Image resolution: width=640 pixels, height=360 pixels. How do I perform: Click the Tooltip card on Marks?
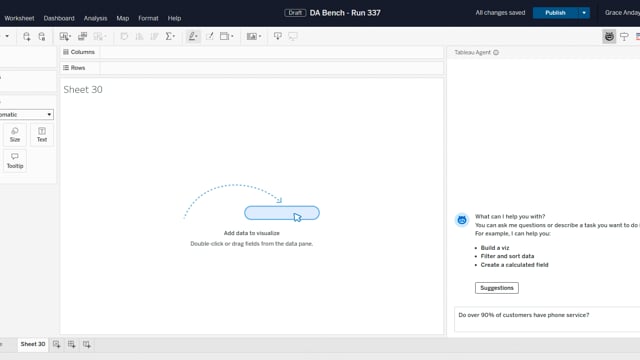15,160
